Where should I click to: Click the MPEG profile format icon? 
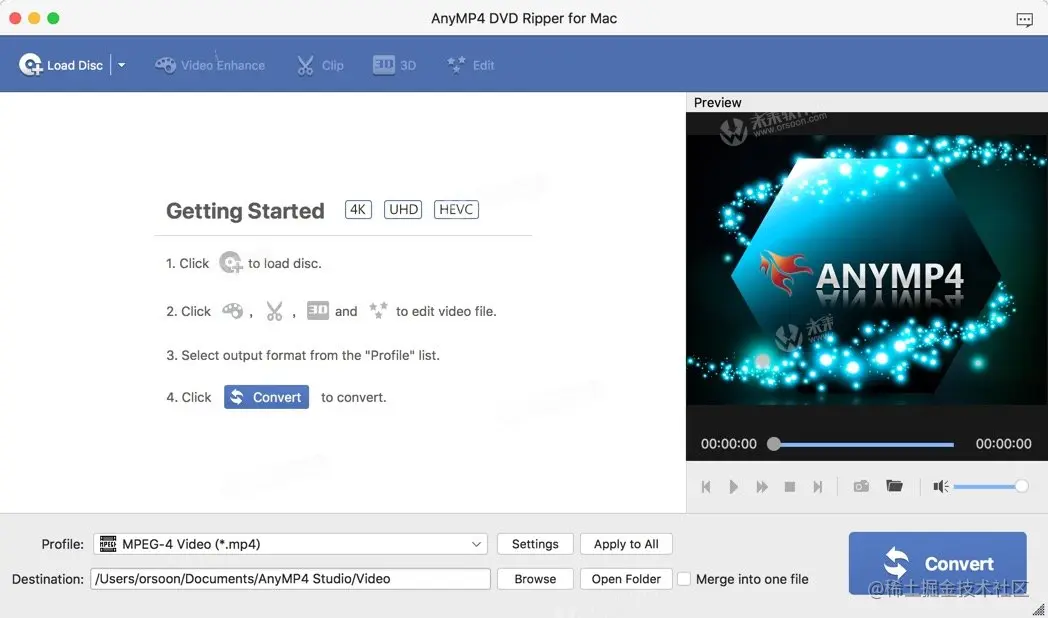(108, 544)
